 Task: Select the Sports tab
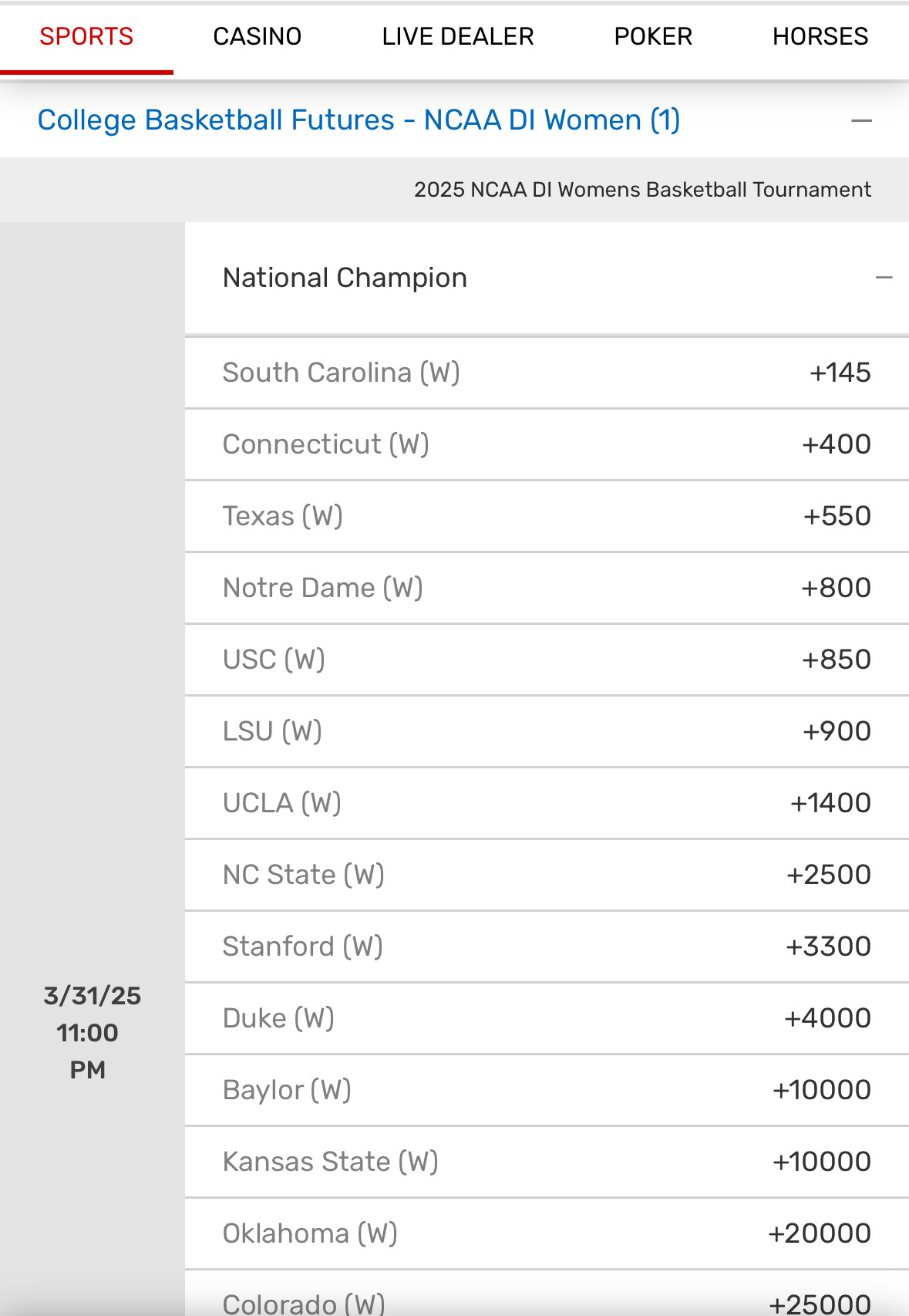pyautogui.click(x=86, y=36)
